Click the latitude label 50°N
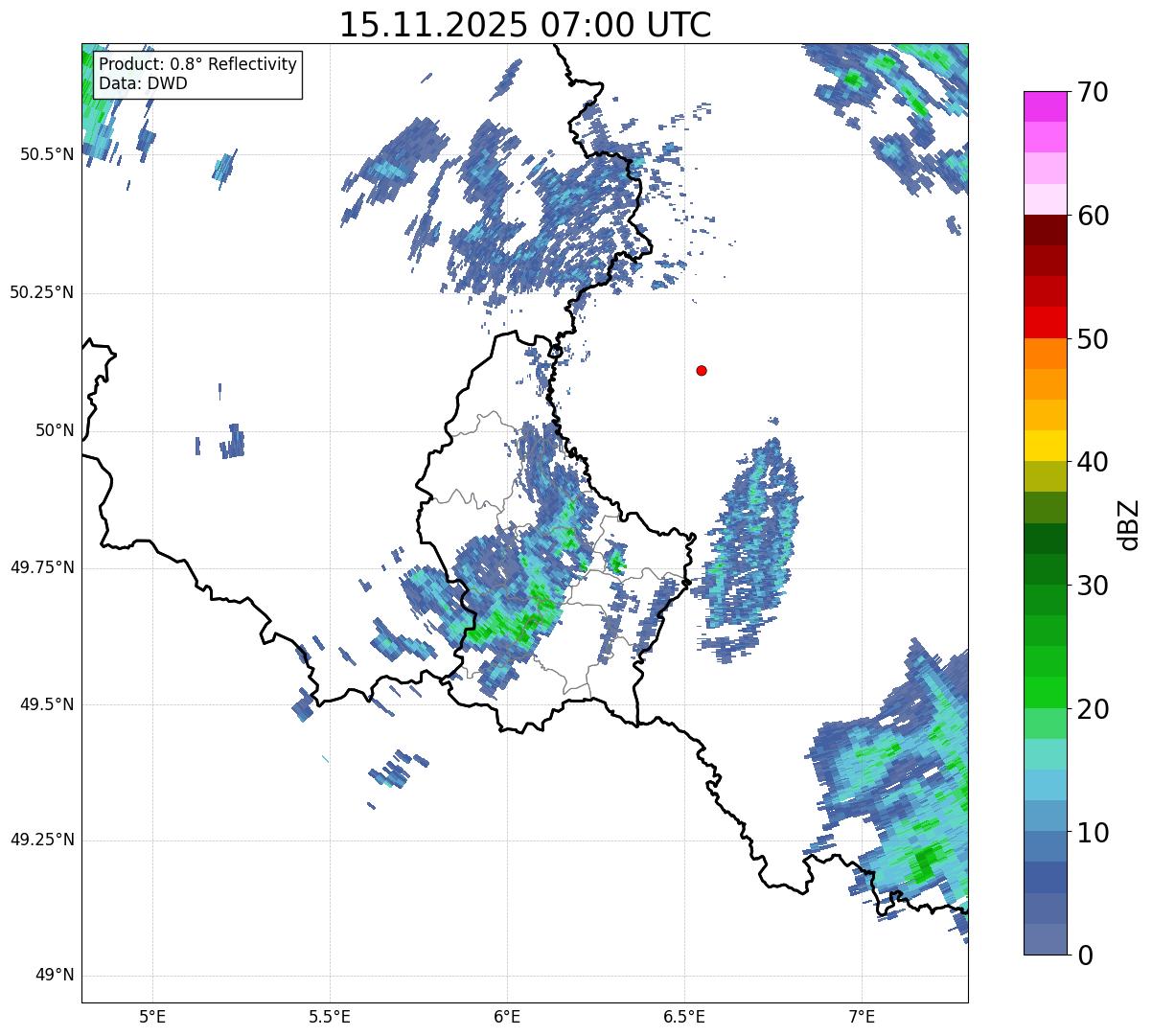This screenshot has width=1152, height=1036. click(x=55, y=430)
